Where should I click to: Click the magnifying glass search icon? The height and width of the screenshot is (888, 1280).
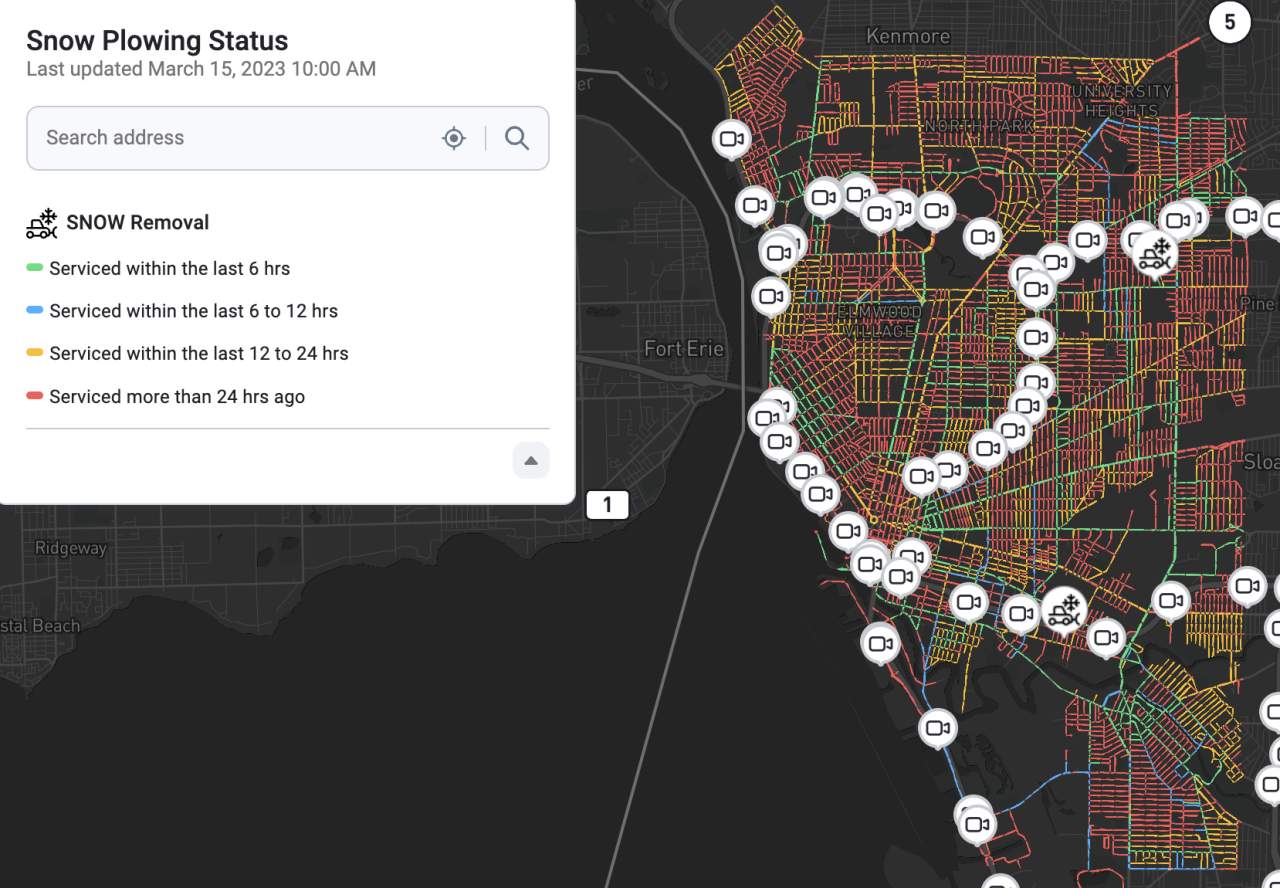(x=517, y=138)
